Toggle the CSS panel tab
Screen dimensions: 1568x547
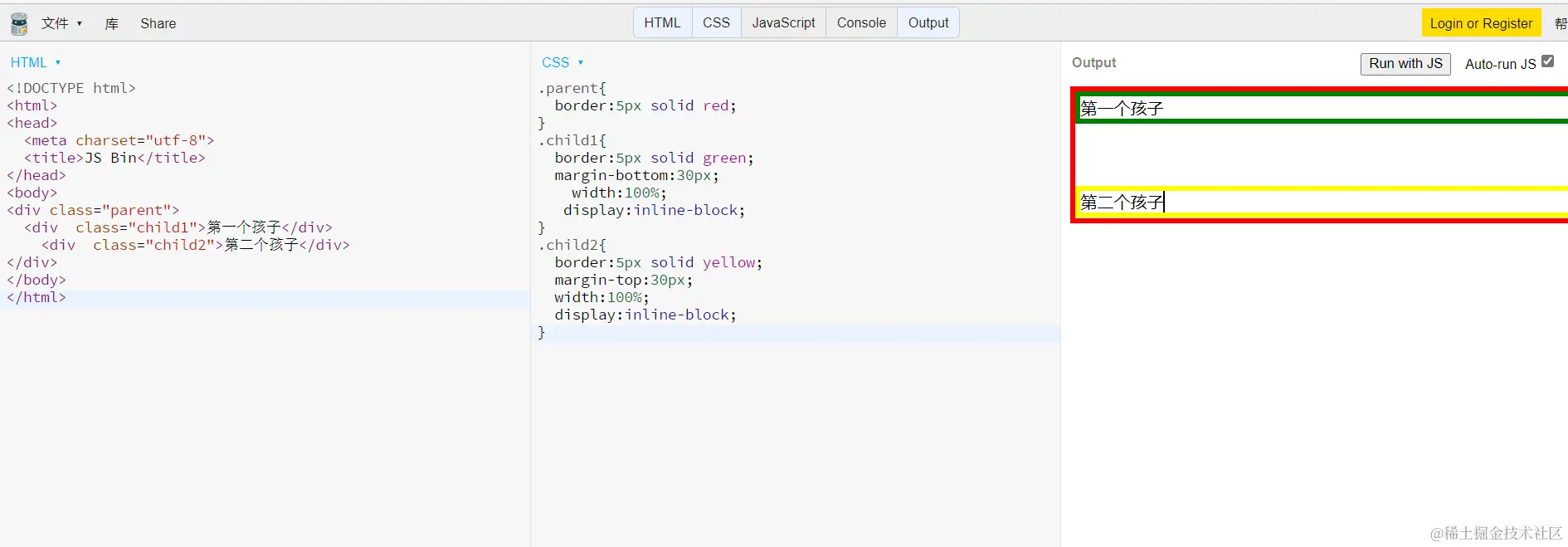(716, 22)
